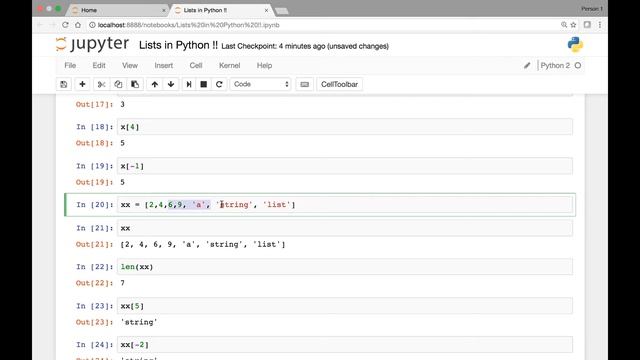Click the browser extension icon beside the star

tap(587, 25)
